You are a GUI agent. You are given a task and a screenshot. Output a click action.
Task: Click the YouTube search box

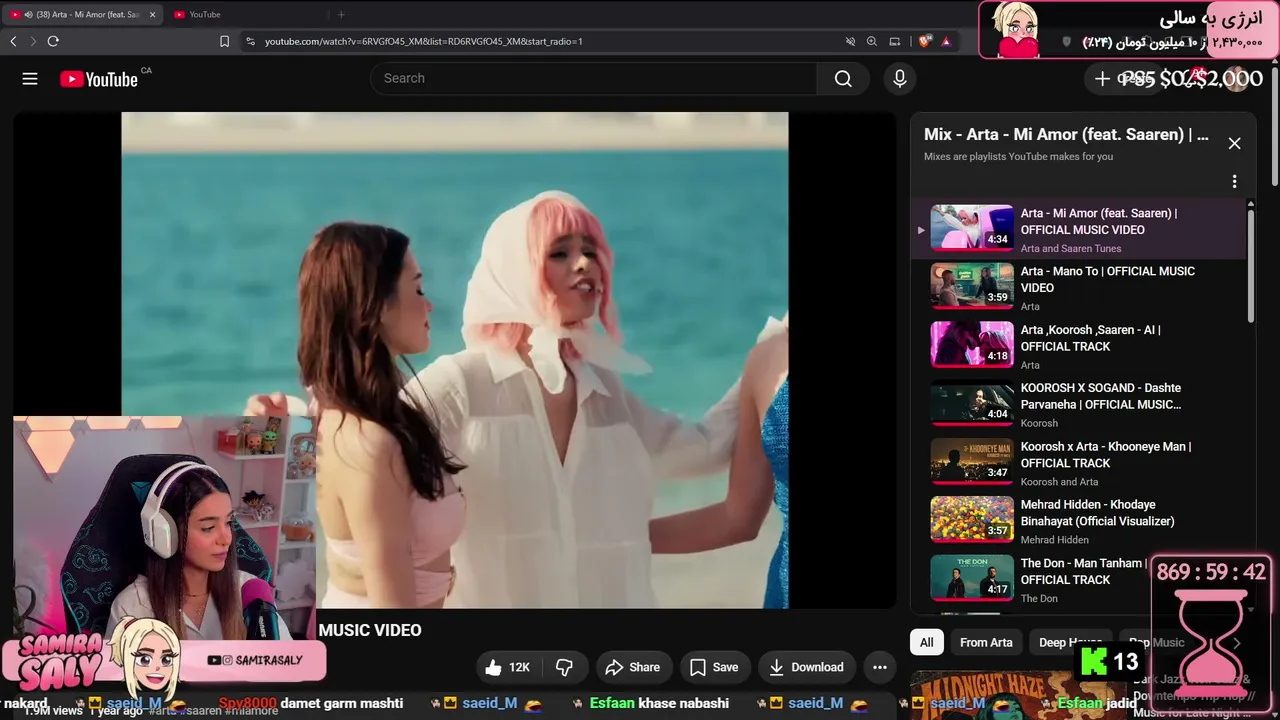(594, 79)
